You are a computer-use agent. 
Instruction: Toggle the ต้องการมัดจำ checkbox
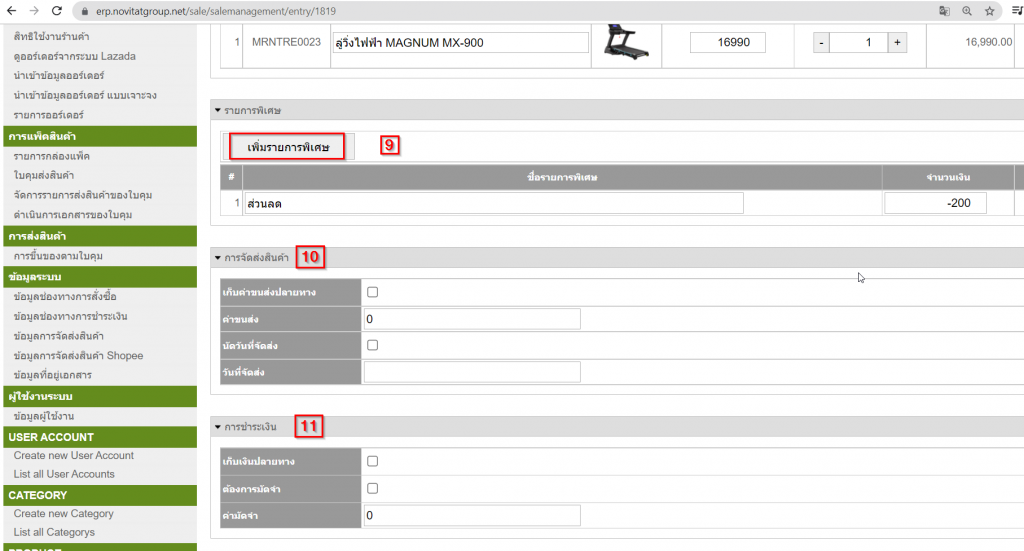click(x=372, y=489)
